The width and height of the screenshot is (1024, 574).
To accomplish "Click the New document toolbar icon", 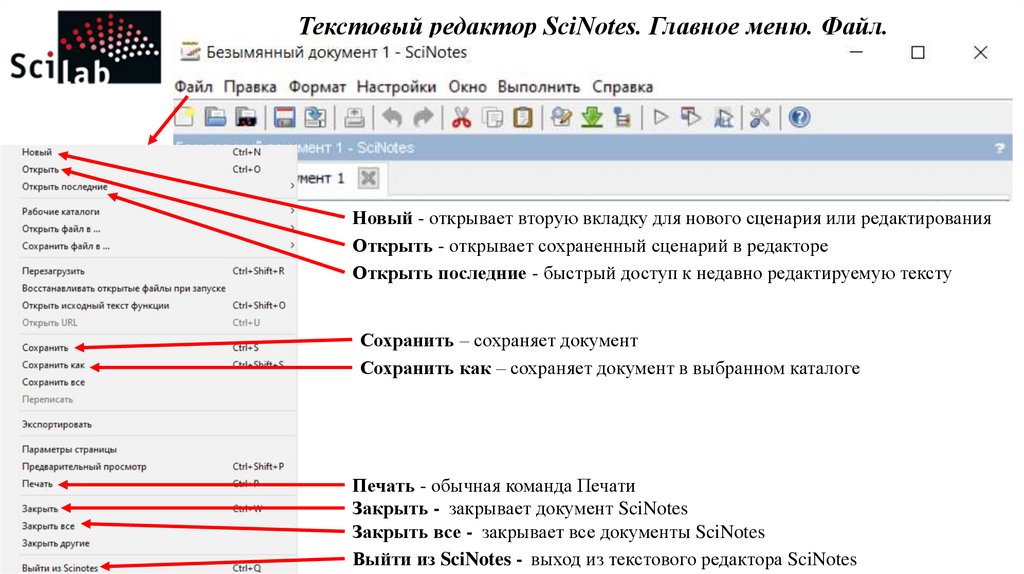I will click(x=185, y=117).
